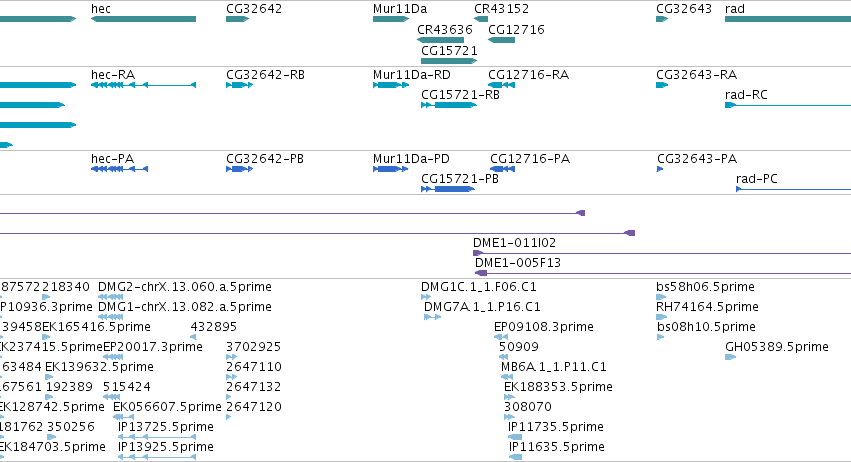
Task: Select the DMG7A.1_1.P16.C1 label
Action: coord(482,307)
